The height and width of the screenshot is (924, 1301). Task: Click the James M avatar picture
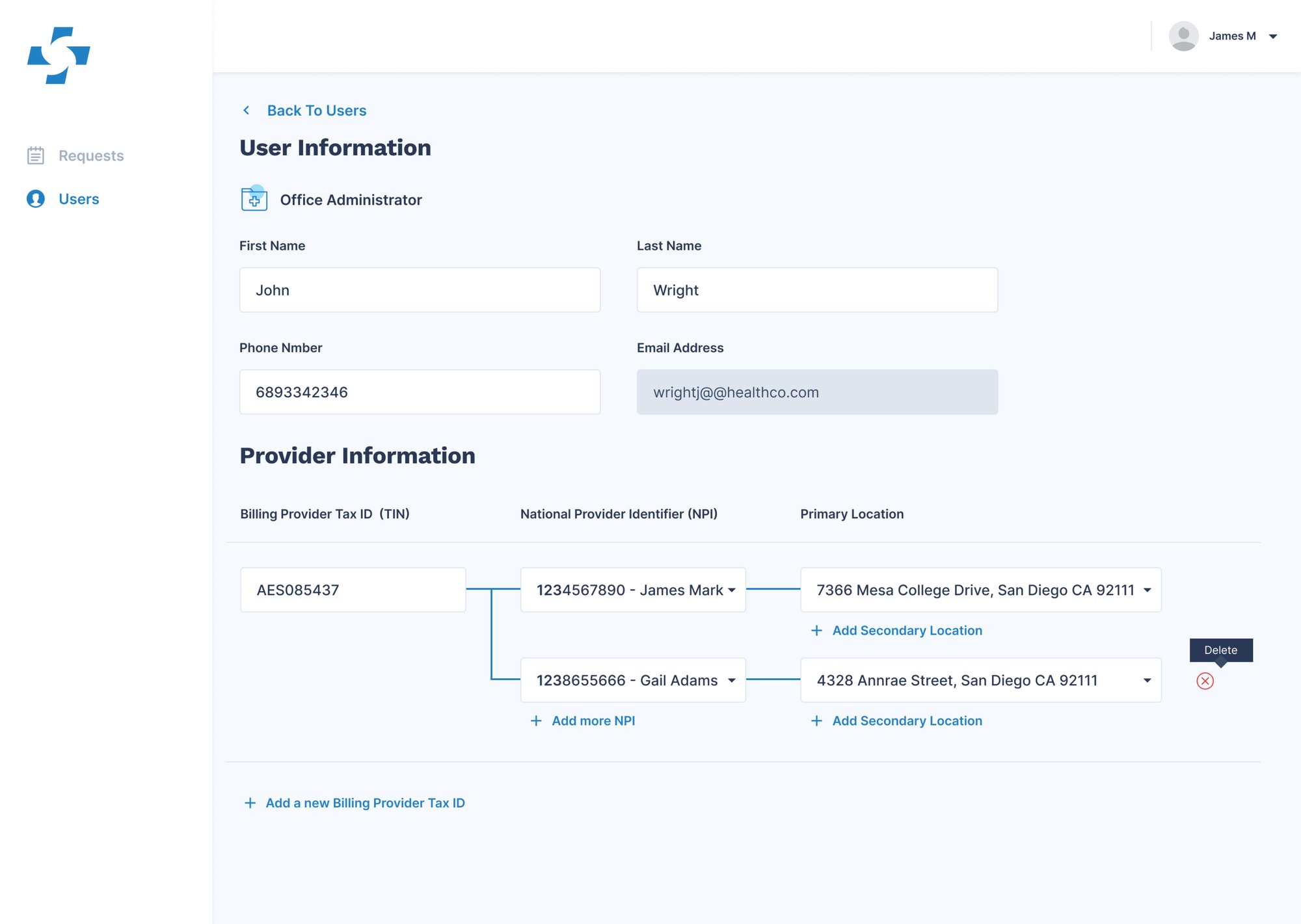[x=1183, y=36]
